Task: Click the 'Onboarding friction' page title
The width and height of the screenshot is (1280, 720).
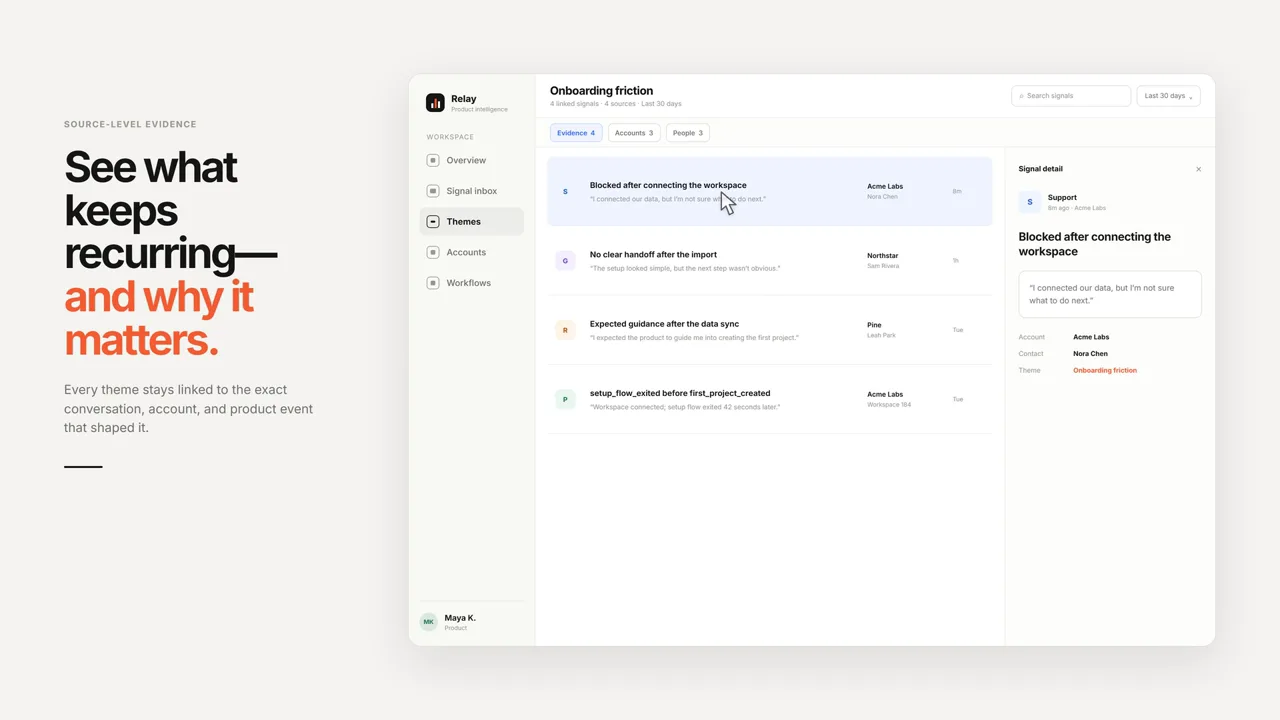Action: [x=601, y=91]
